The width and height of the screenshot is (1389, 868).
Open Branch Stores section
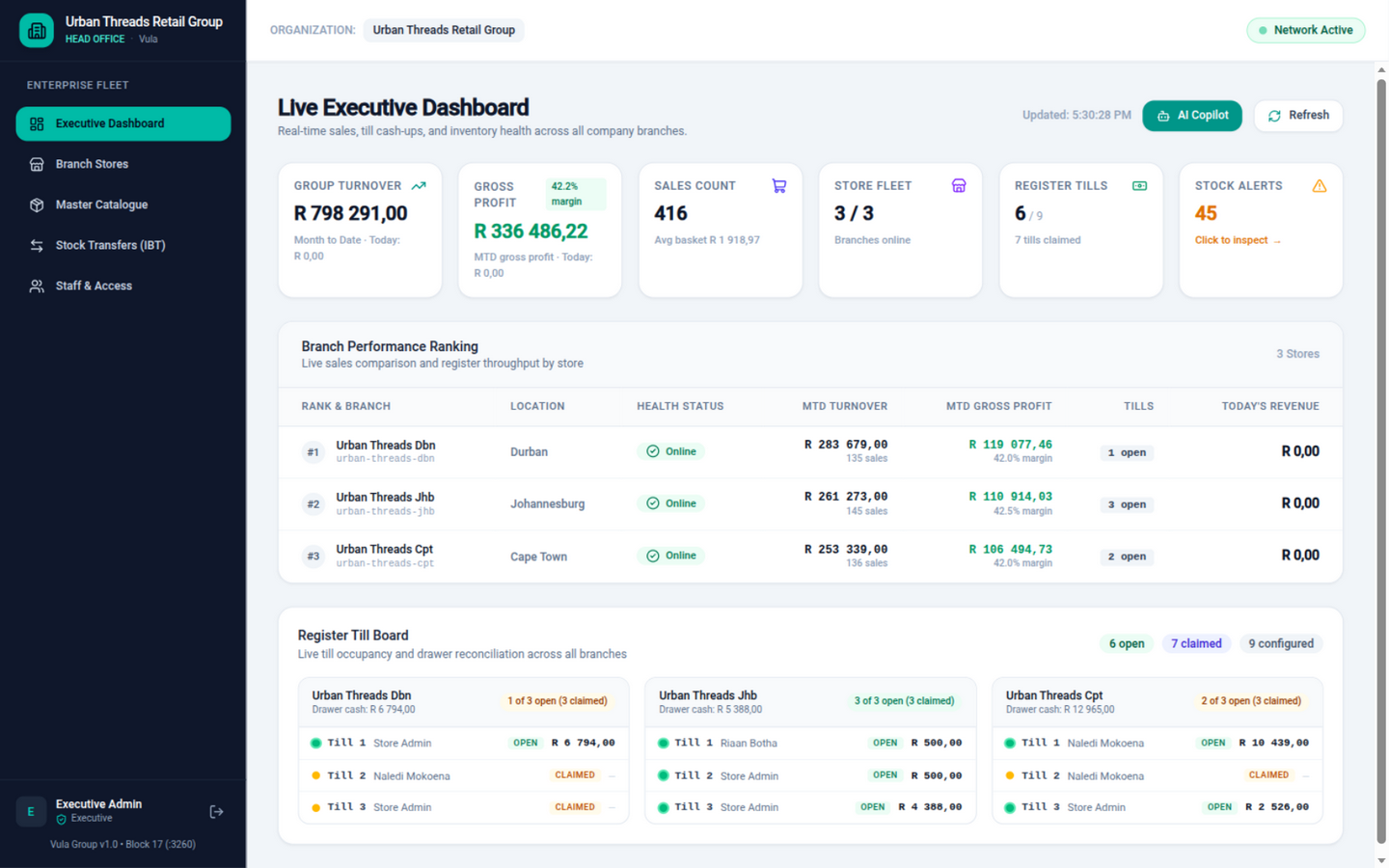pos(123,164)
